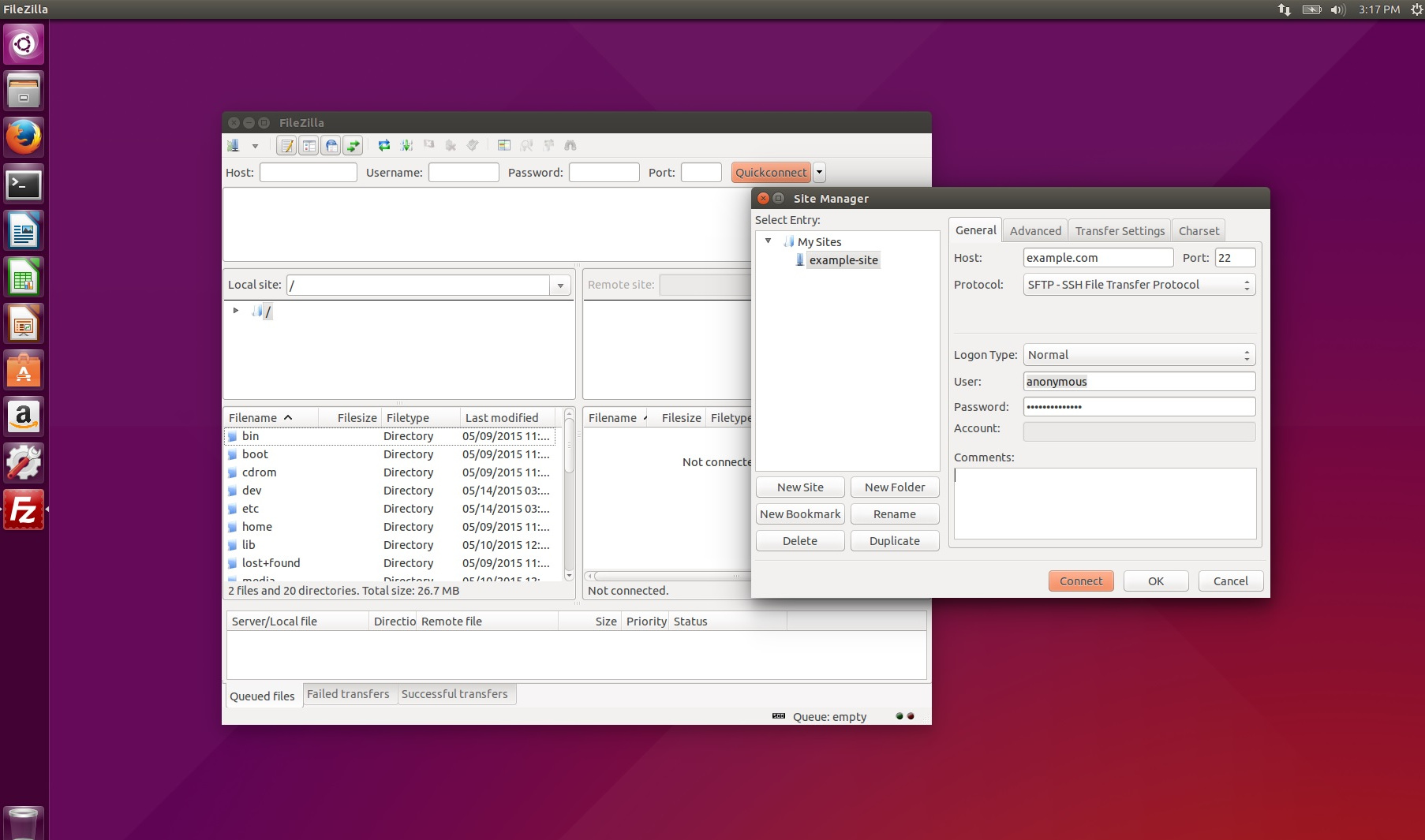Switch to the General tab
Image resolution: width=1425 pixels, height=840 pixels.
pos(975,230)
